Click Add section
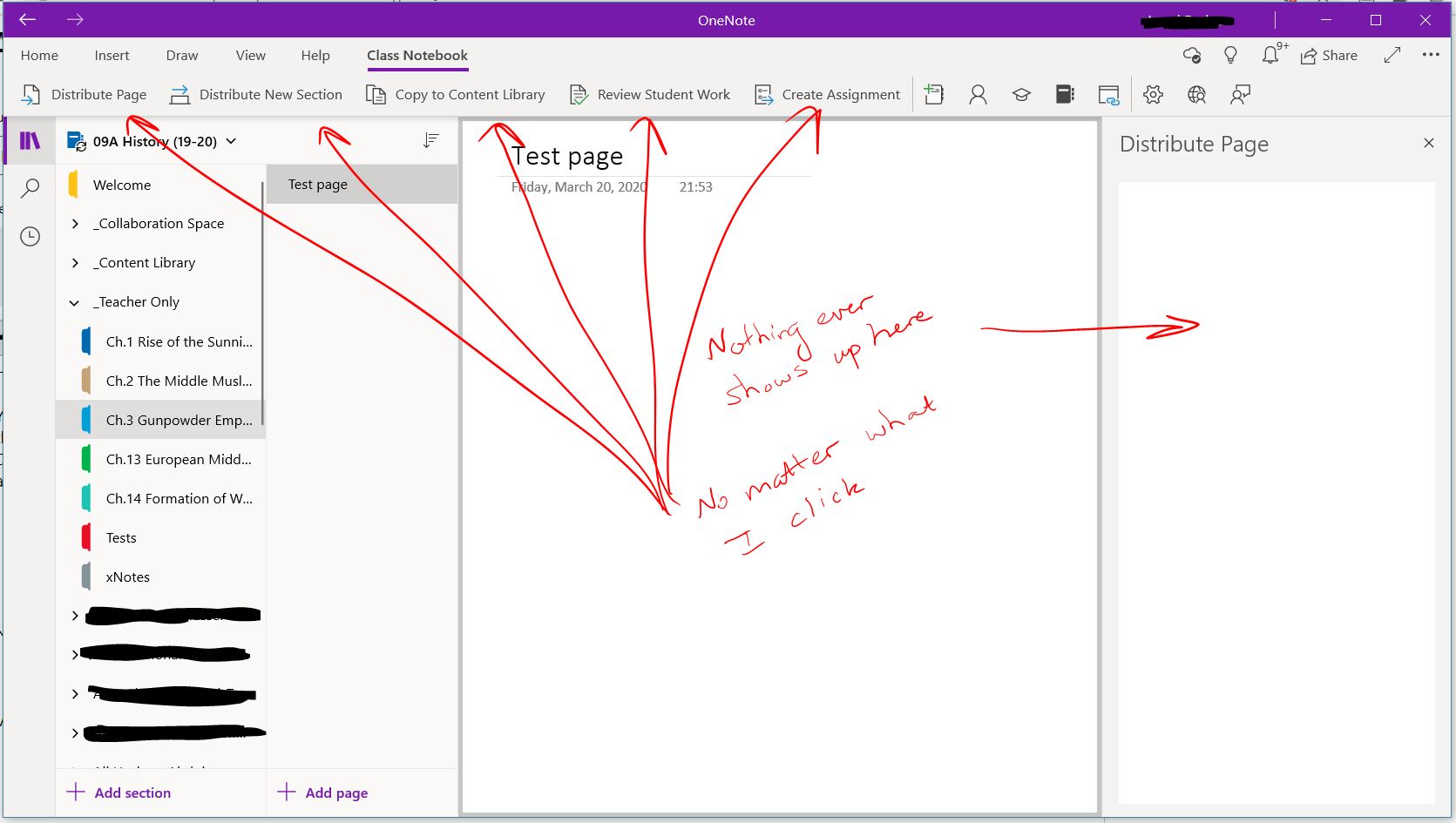 119,793
